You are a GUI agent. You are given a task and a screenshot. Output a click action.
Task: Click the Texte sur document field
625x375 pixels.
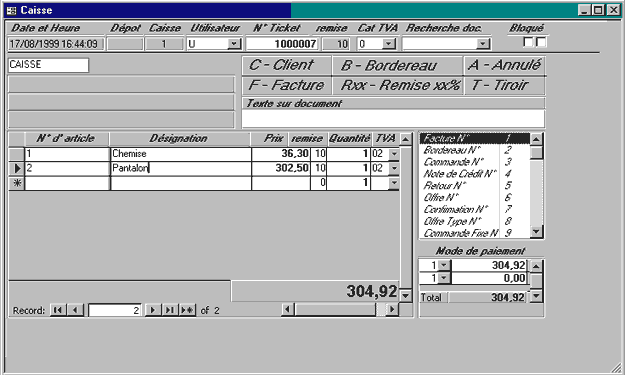click(x=393, y=119)
